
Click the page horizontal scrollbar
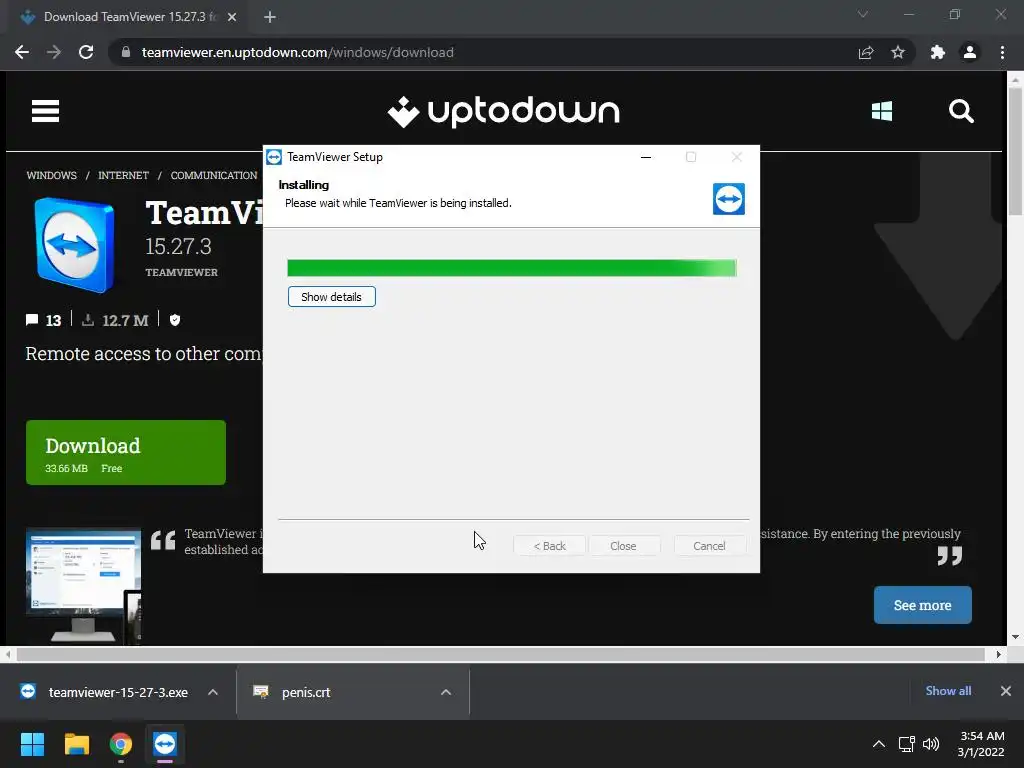pos(500,654)
